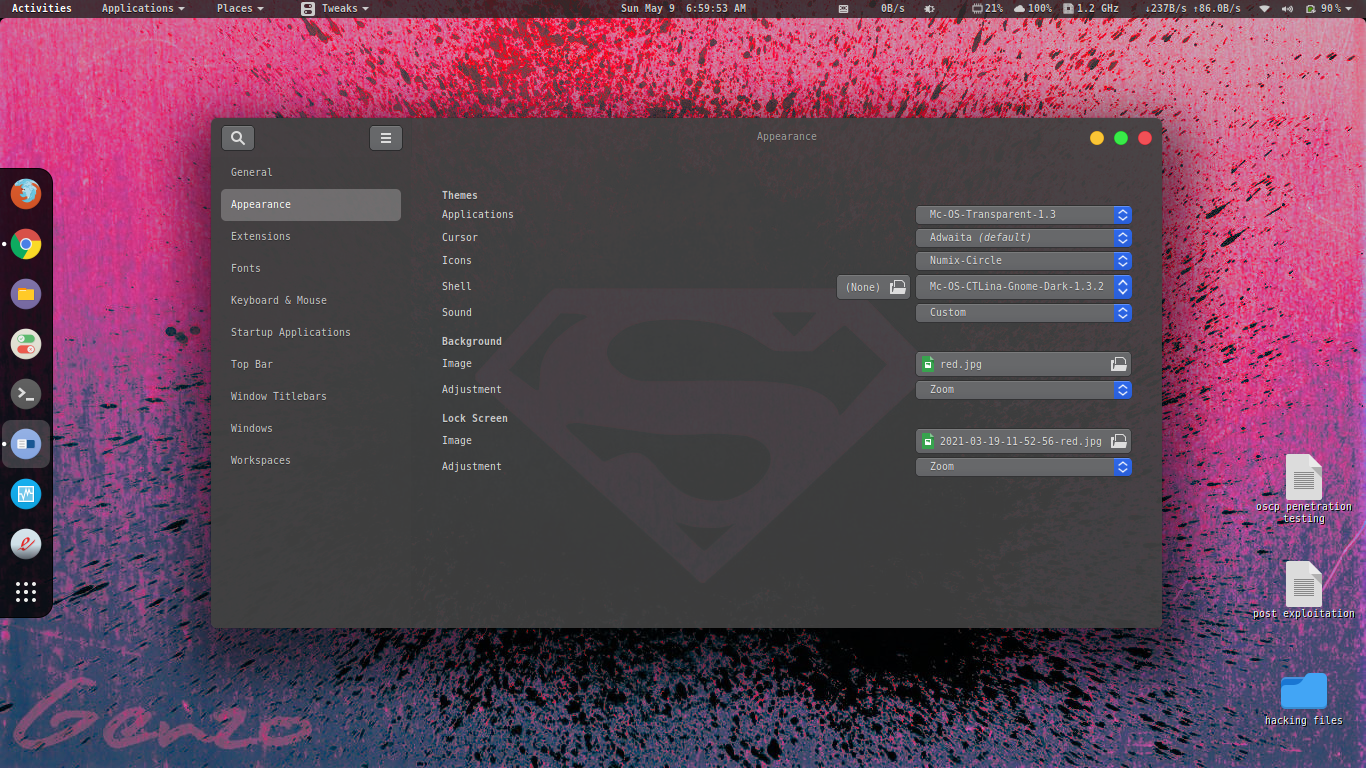Open the Shell theme dropdown
Screen dimensions: 1366x768
pos(1023,287)
